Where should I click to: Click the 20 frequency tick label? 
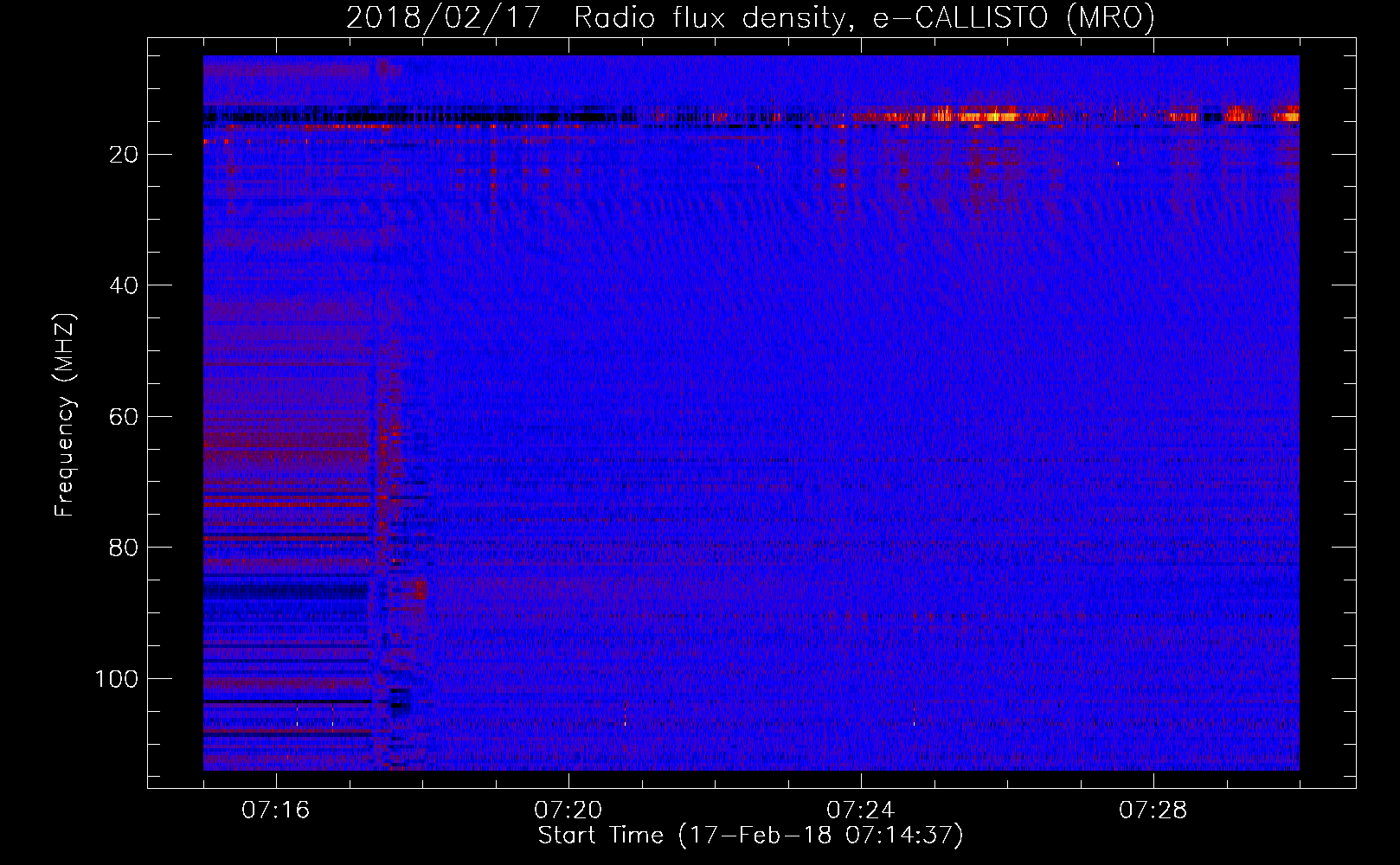pyautogui.click(x=125, y=155)
